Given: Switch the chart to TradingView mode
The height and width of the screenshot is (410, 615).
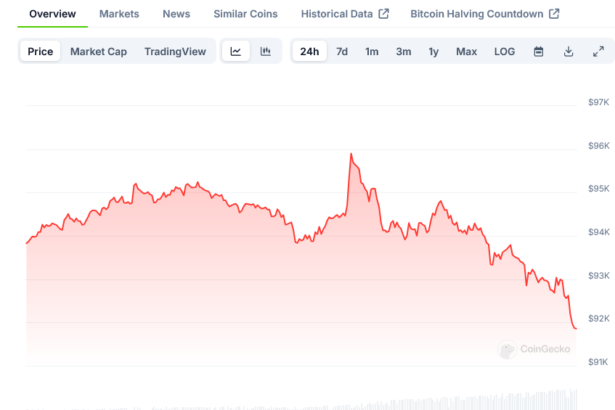Looking at the screenshot, I should (x=175, y=51).
